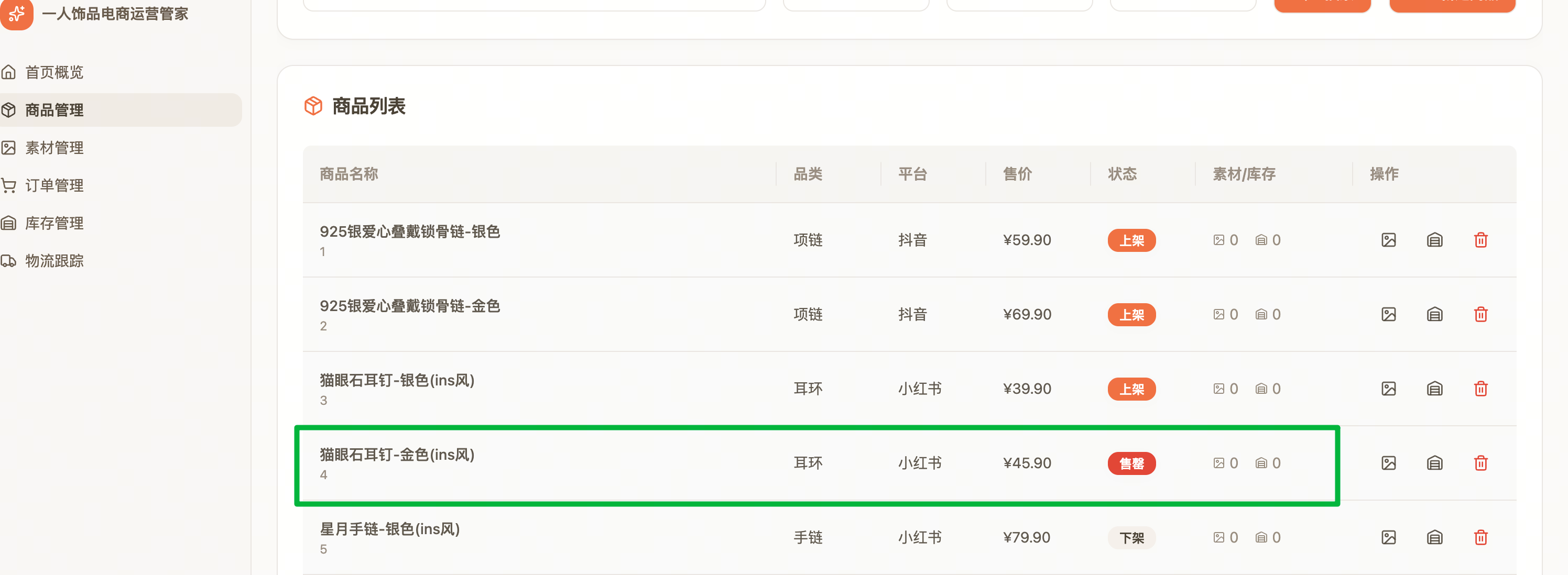Open image materials for 猫眼石耳钉-金色(ins风)
1568x575 pixels.
1388,463
